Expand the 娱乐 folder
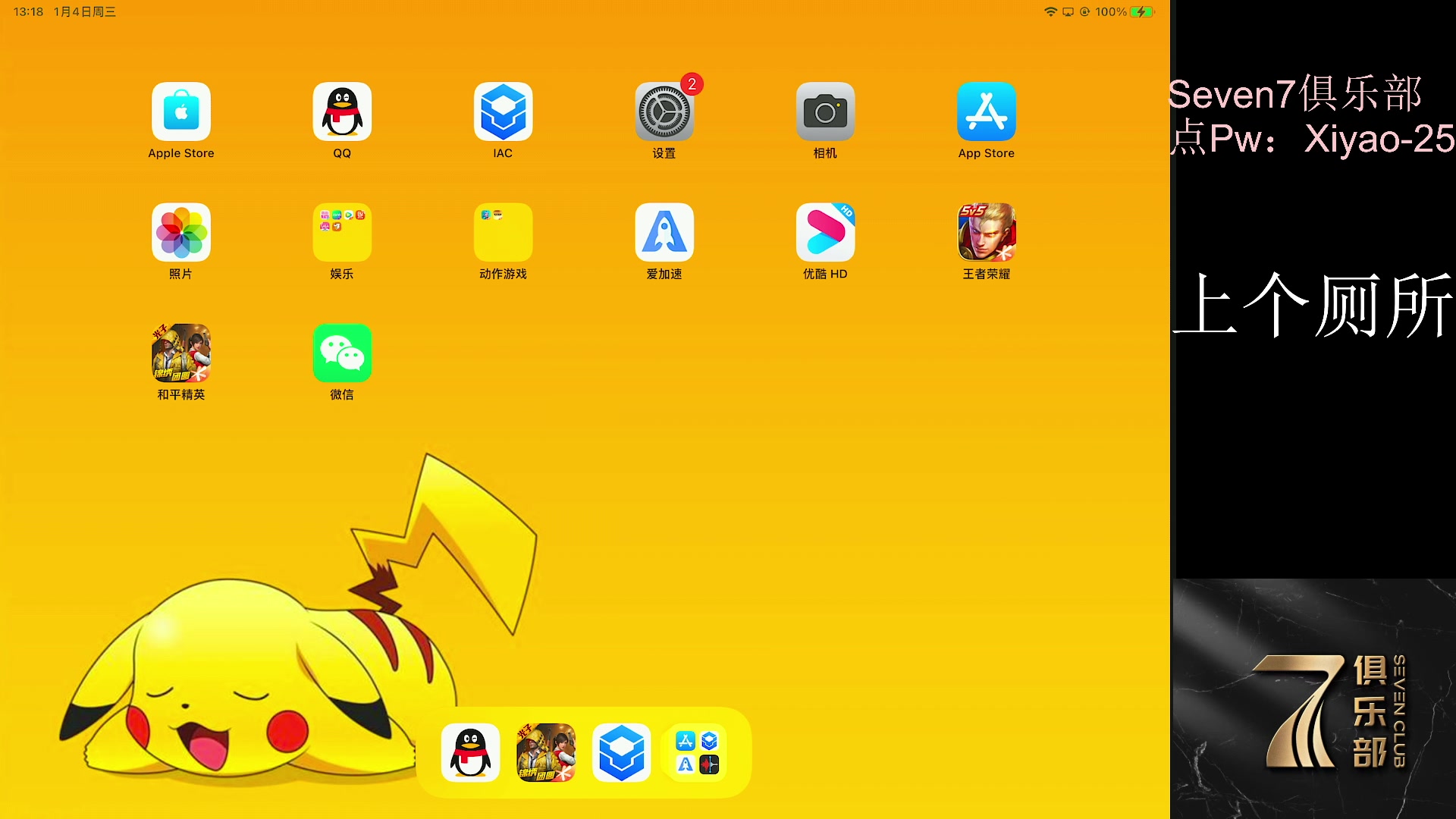 pos(342,232)
